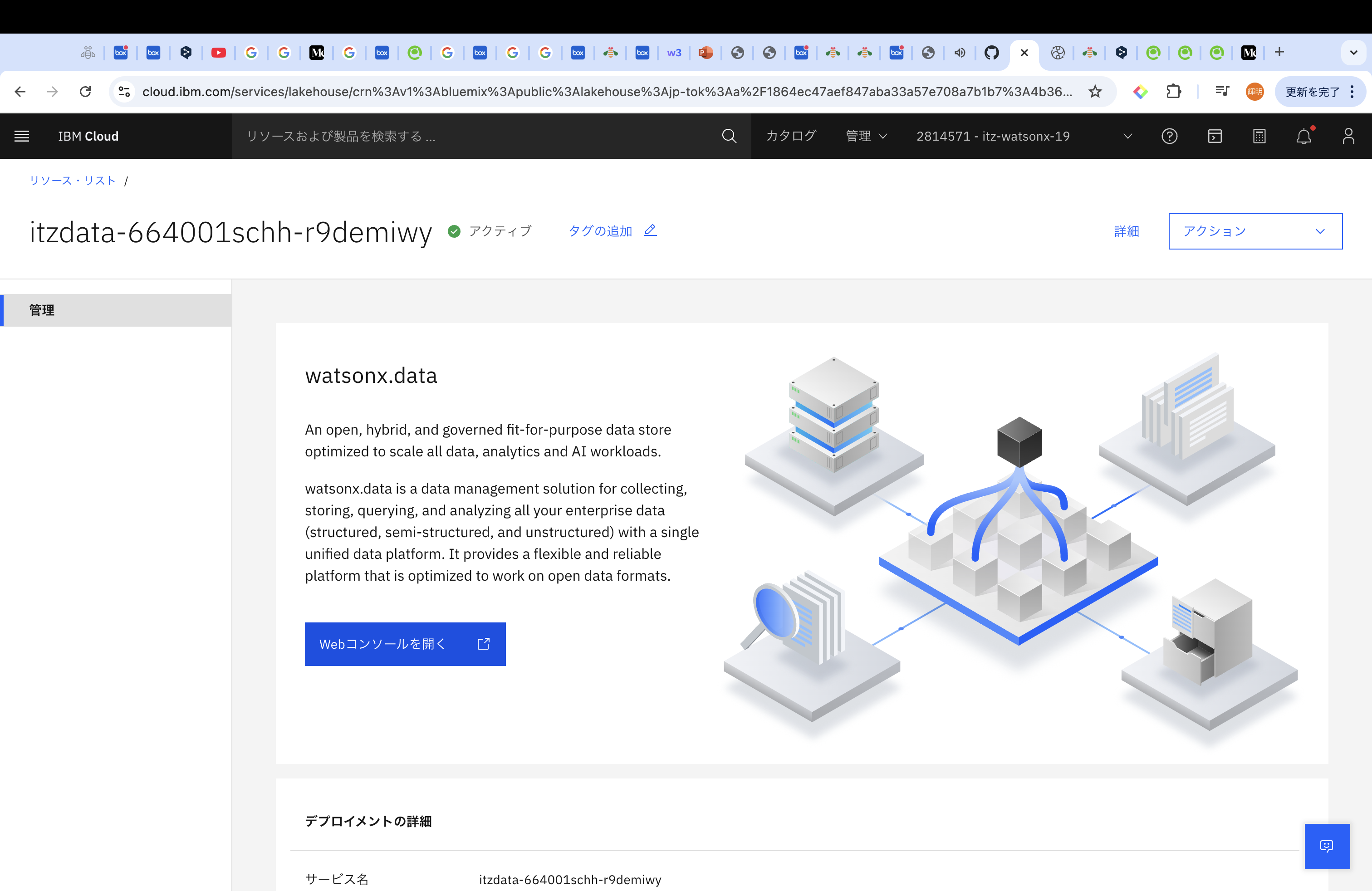Image resolution: width=1372 pixels, height=891 pixels.
Task: Select the カタログ menu item
Action: click(x=790, y=136)
